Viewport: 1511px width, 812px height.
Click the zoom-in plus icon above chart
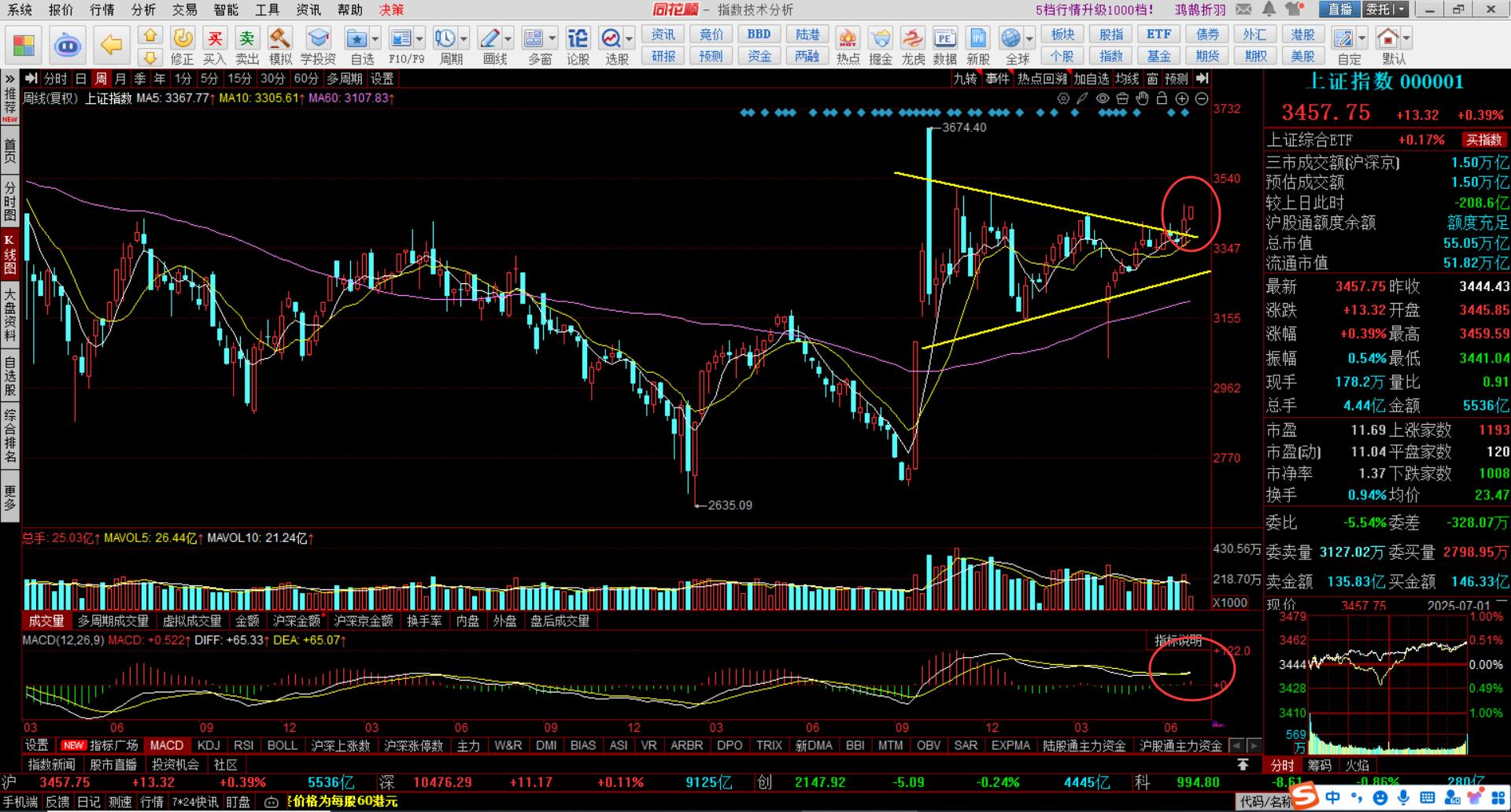pyautogui.click(x=1182, y=98)
